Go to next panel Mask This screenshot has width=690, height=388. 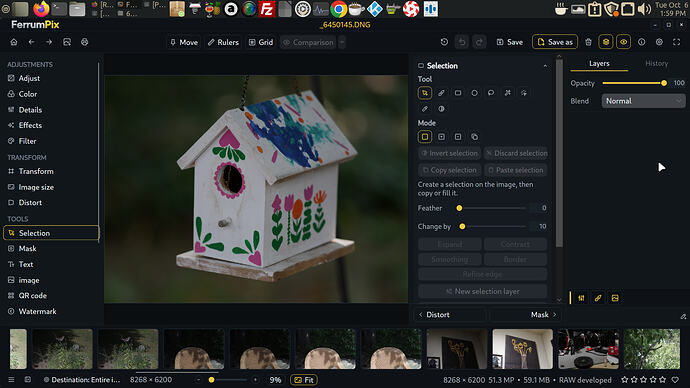click(525, 315)
